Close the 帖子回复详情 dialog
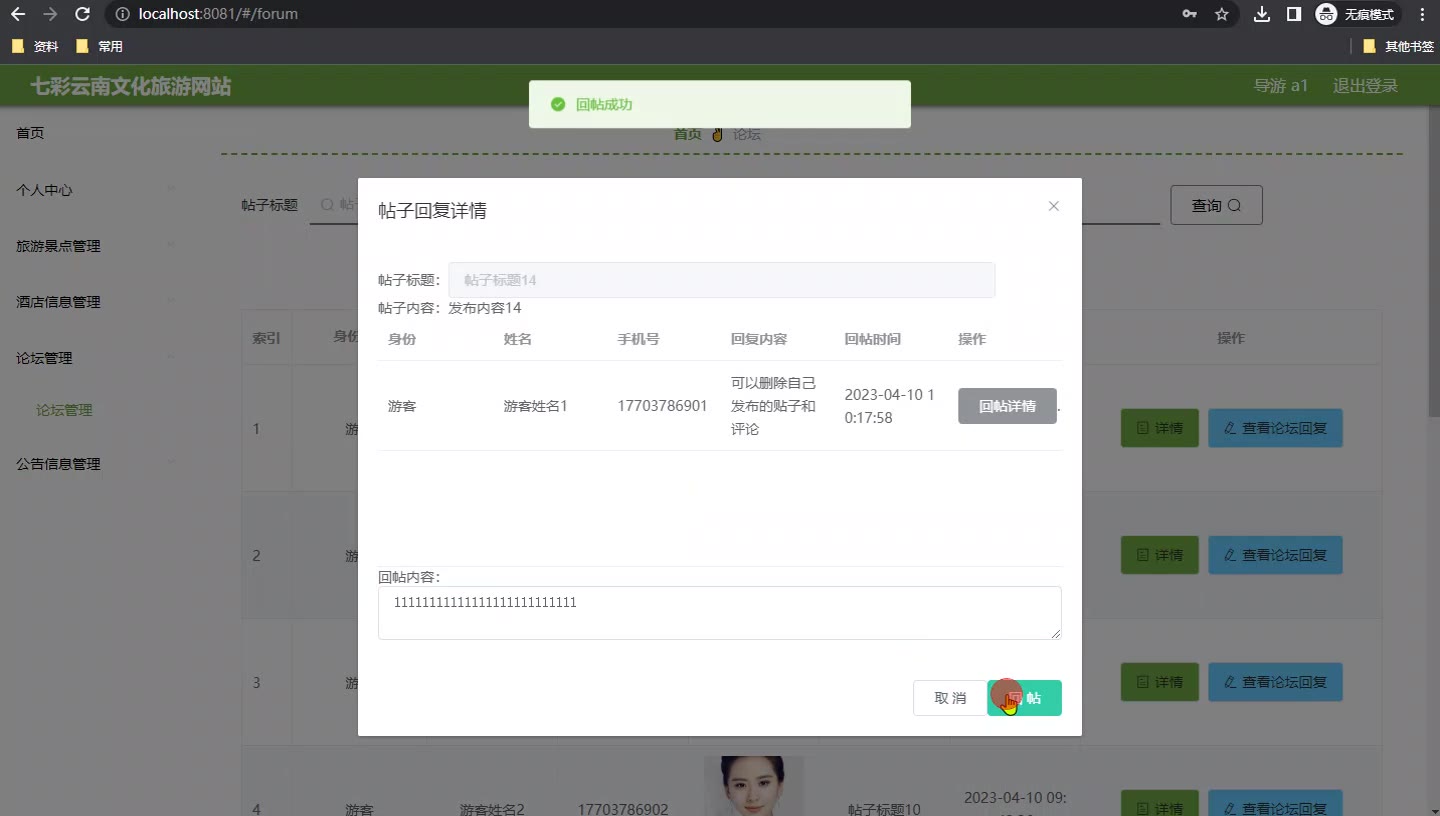The image size is (1440, 816). coord(1053,206)
